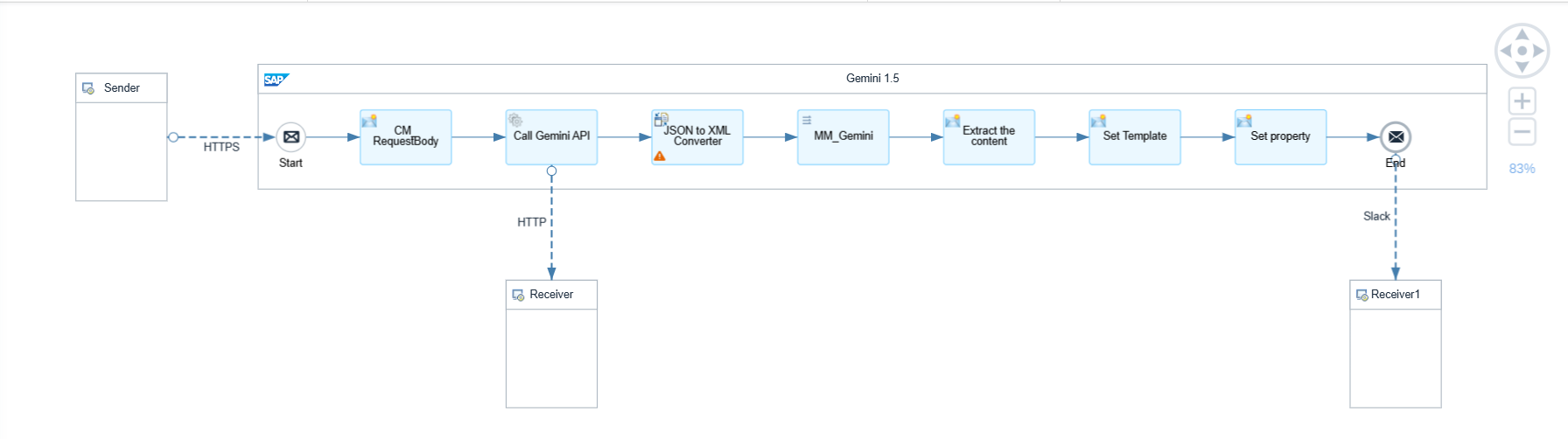Click the Start label under the start event

[290, 163]
